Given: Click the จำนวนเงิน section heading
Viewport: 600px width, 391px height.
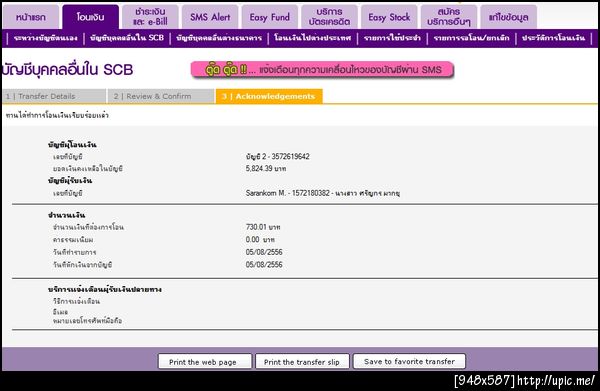Looking at the screenshot, I should coord(67,215).
